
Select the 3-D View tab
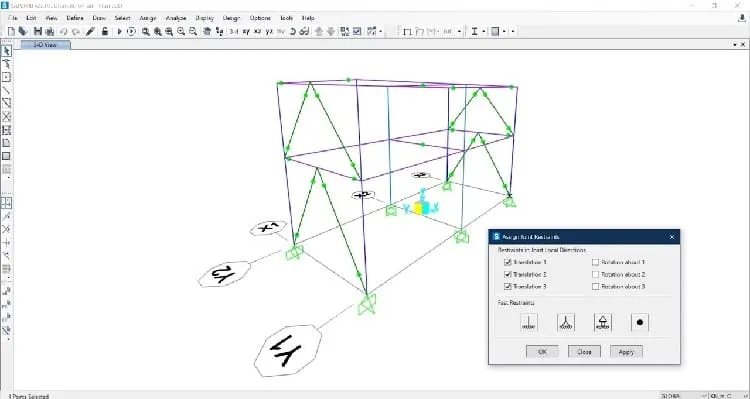(45, 45)
